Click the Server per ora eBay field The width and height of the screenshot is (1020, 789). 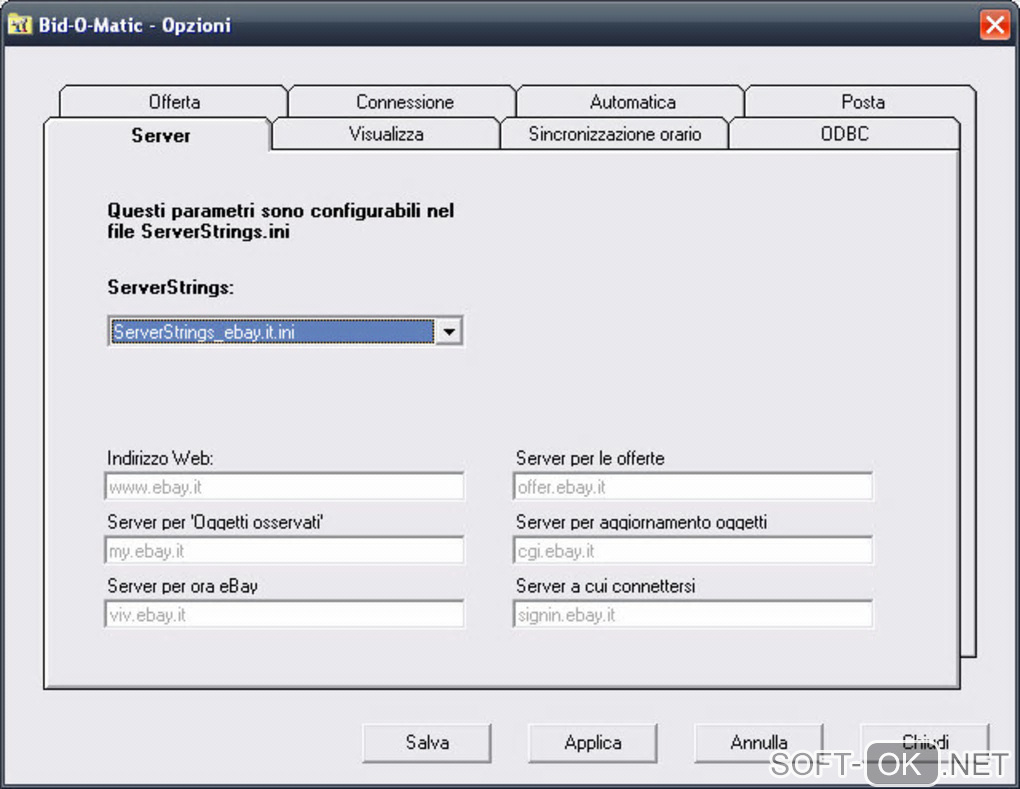click(284, 614)
